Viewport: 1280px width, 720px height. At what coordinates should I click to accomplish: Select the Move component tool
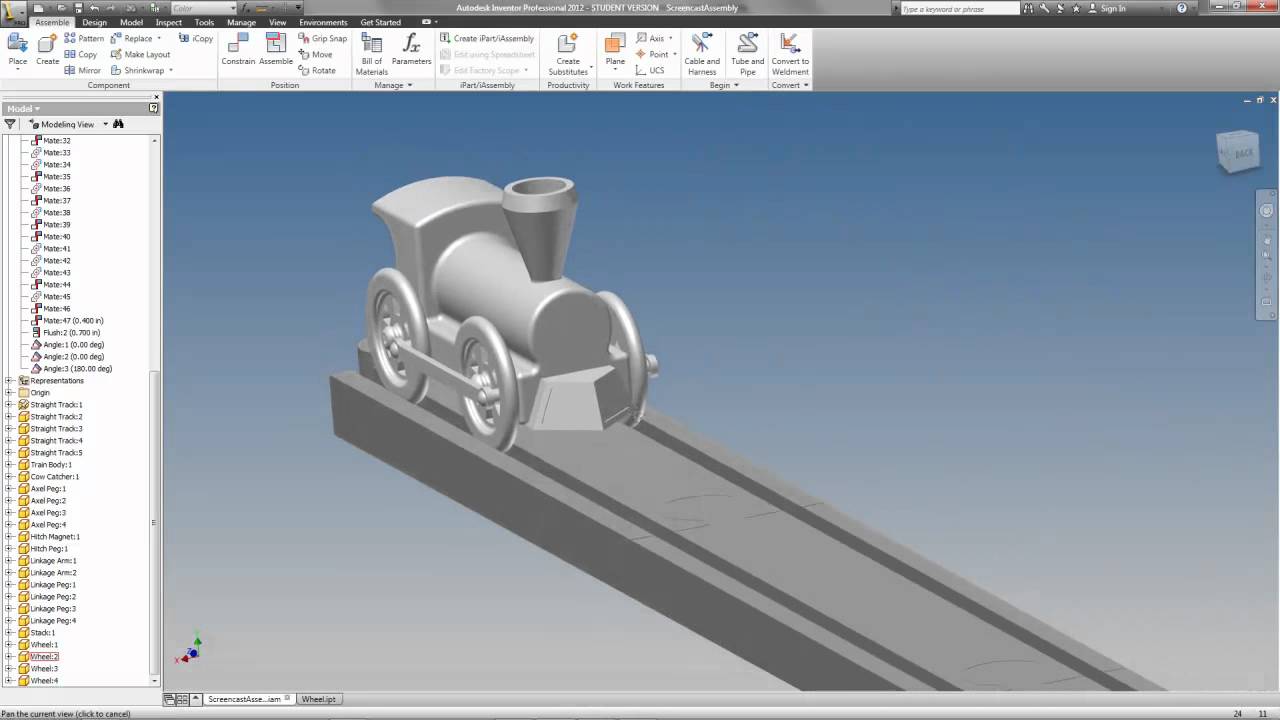pos(315,54)
